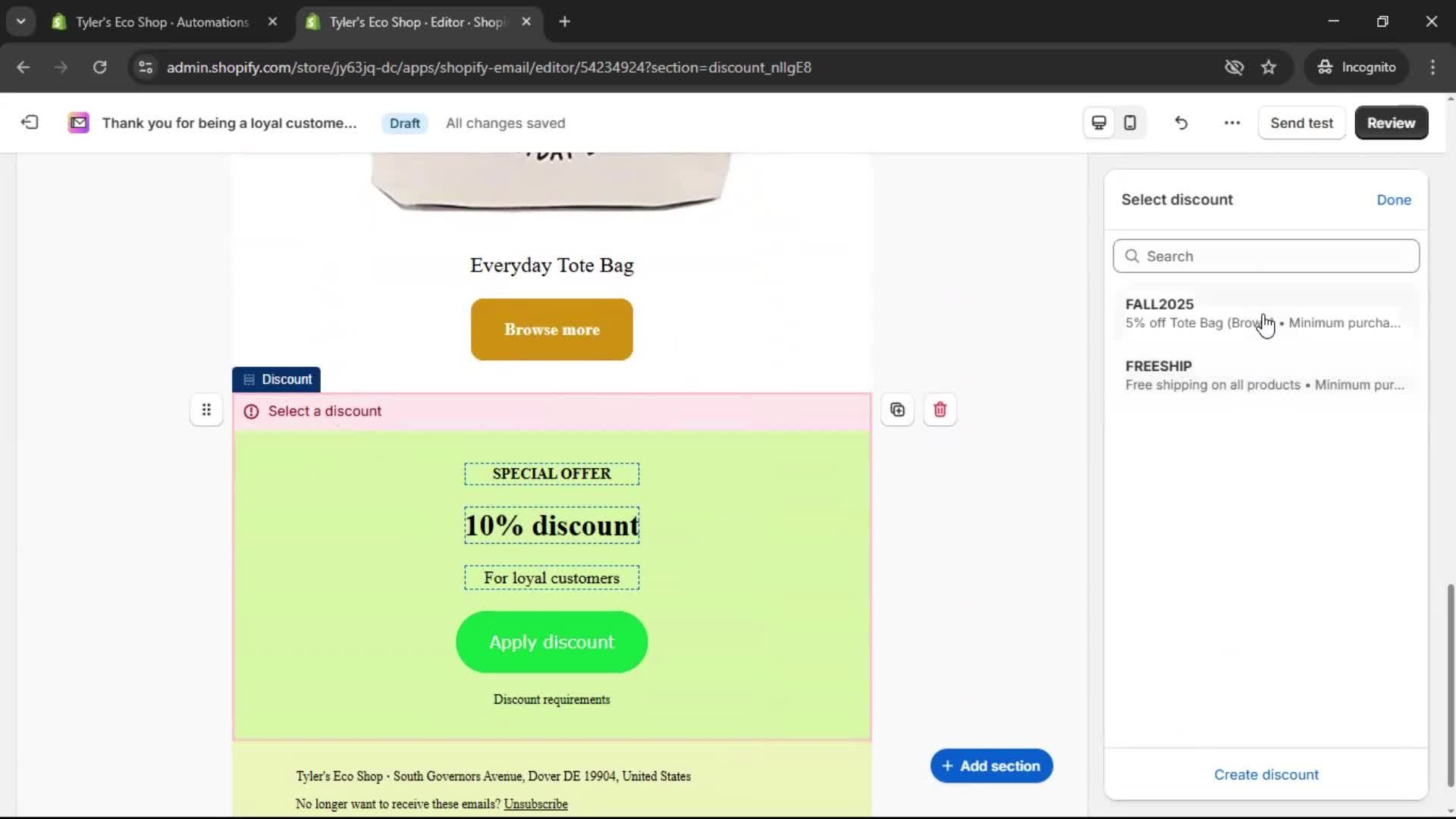Click the Create discount link
Viewport: 1456px width, 819px height.
[x=1266, y=774]
